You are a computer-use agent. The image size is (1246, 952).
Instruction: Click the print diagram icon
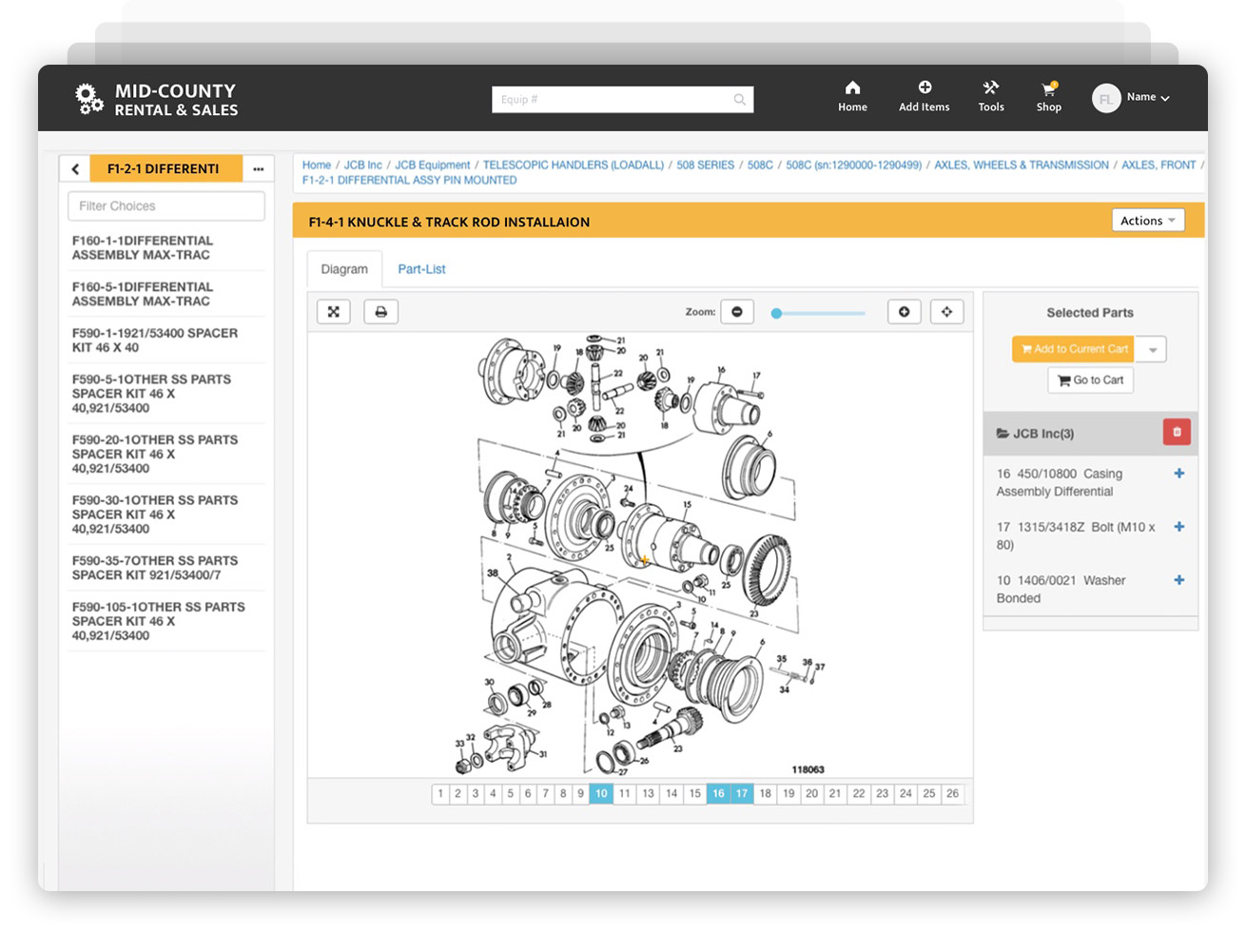380,311
